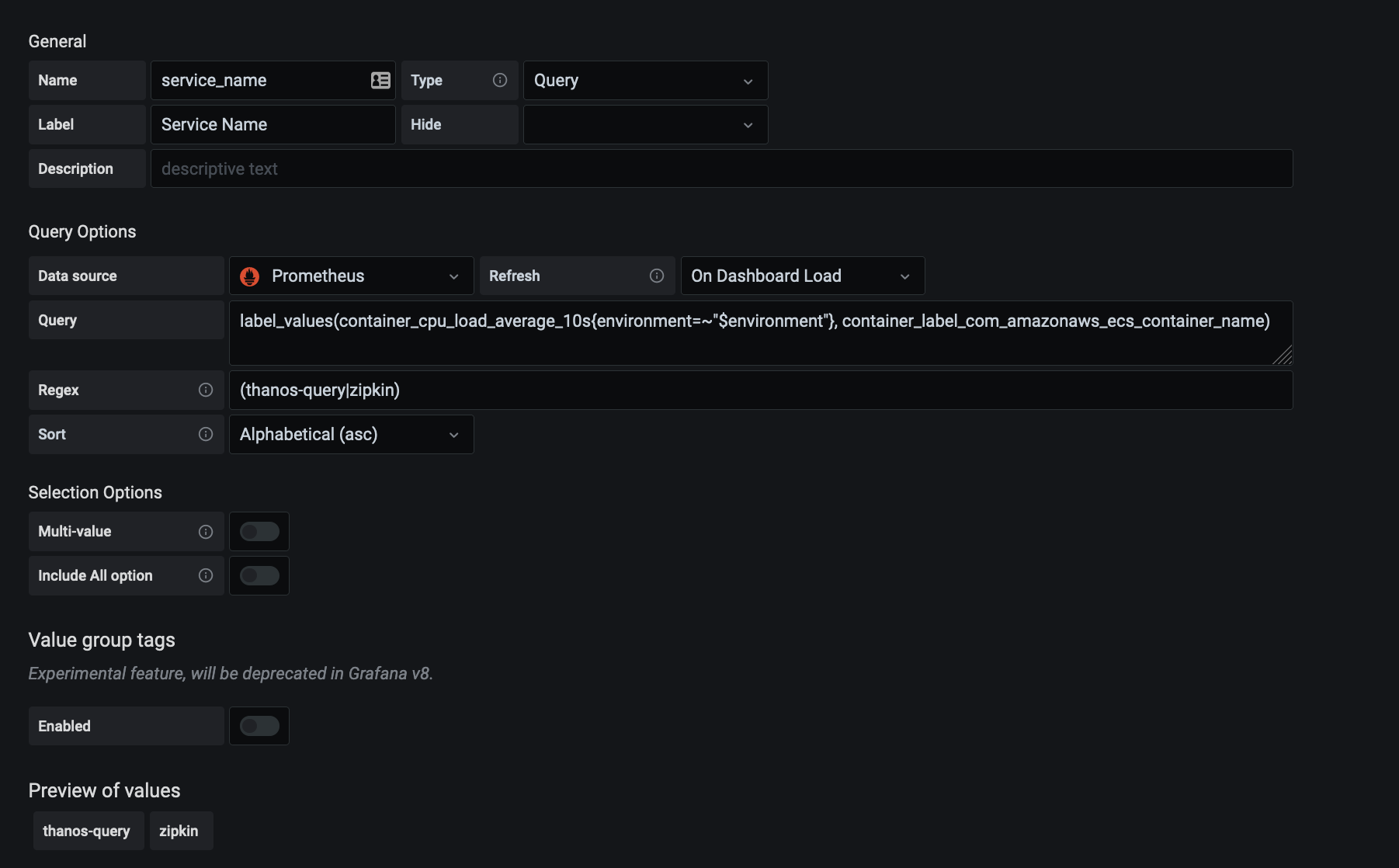The width and height of the screenshot is (1399, 868).
Task: Toggle Value group tags Enabled switch
Action: (259, 726)
